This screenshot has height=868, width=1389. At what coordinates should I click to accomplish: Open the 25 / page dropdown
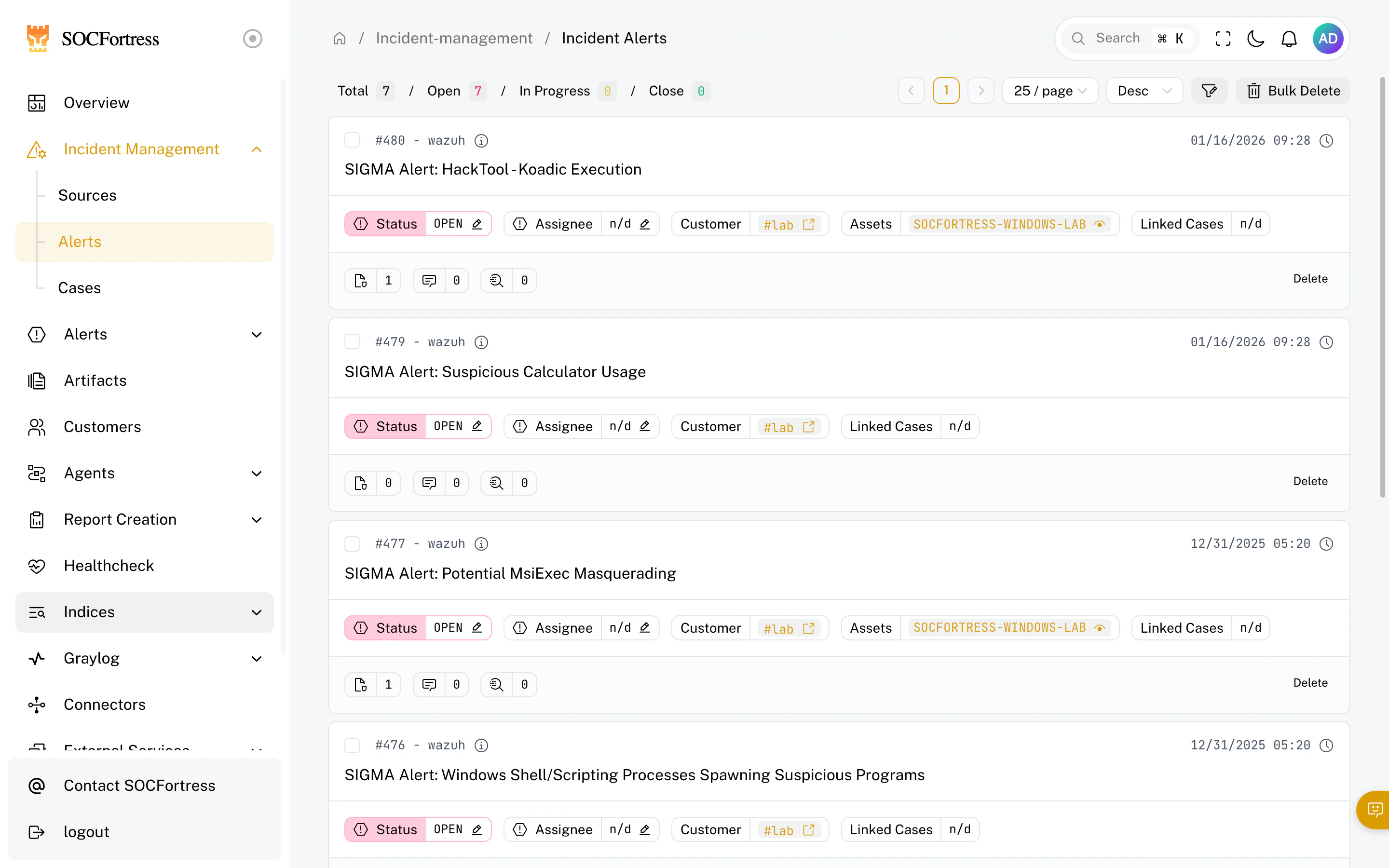(x=1050, y=91)
